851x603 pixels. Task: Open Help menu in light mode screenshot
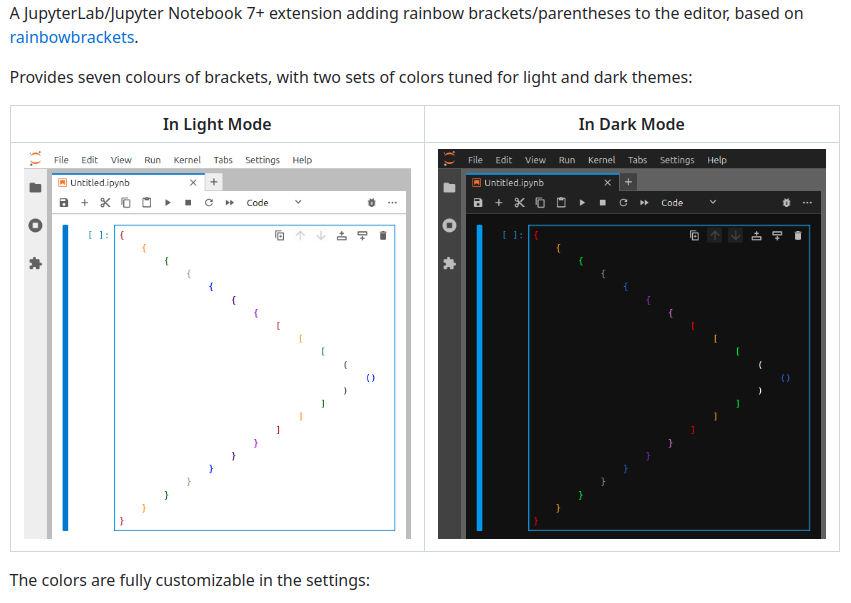point(302,160)
